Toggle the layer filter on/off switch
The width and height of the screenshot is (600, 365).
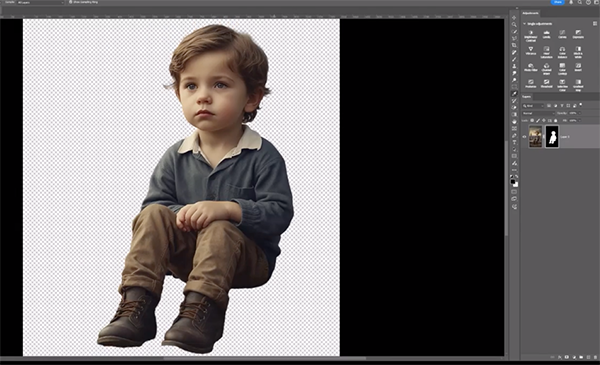click(x=580, y=105)
